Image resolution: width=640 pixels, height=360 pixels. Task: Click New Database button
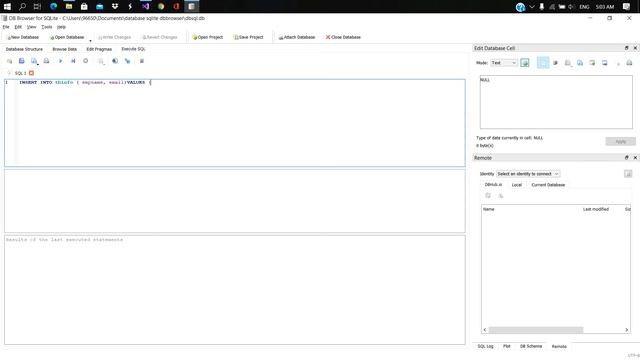coord(23,37)
